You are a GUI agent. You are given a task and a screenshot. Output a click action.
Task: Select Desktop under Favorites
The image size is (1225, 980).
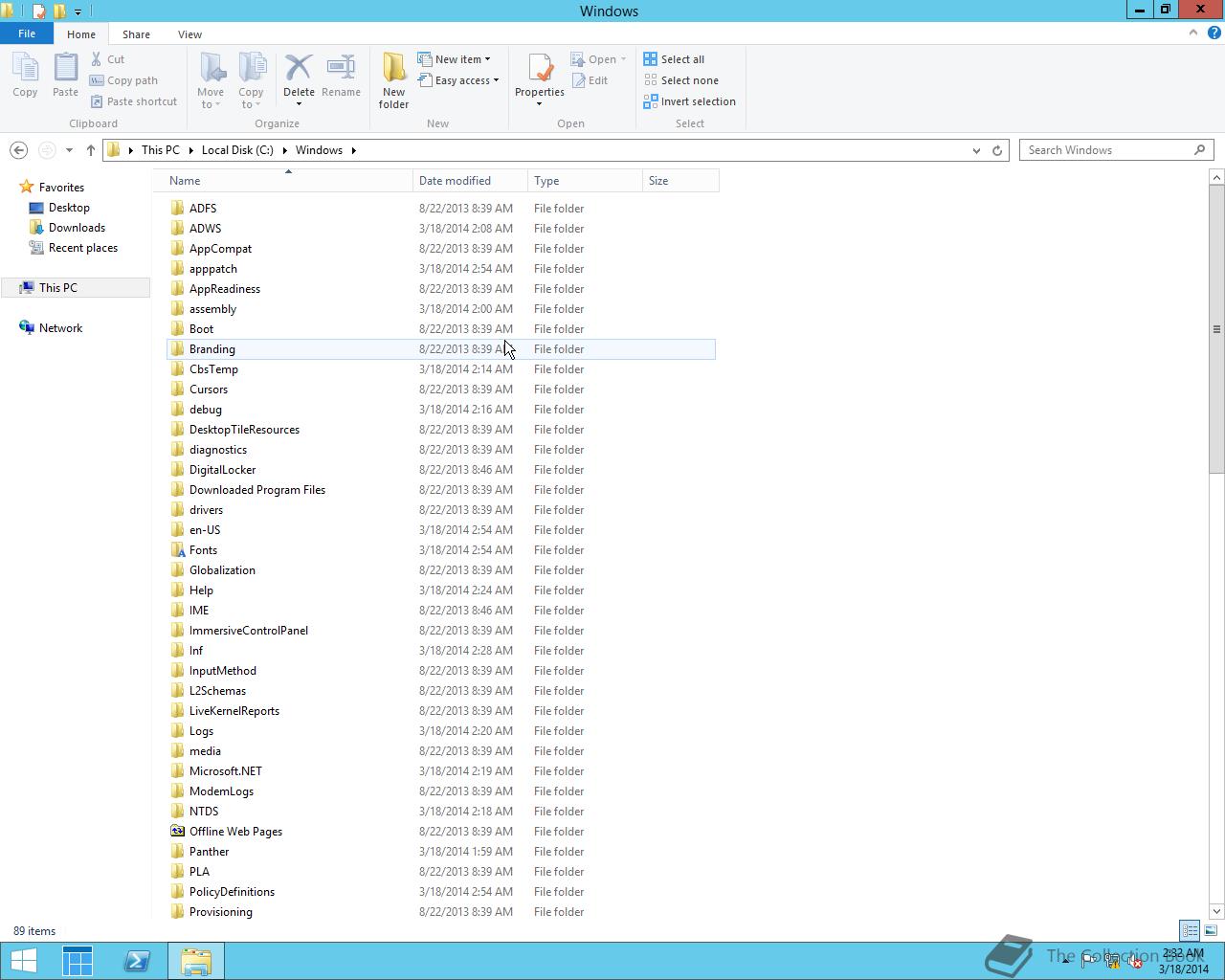[x=69, y=208]
